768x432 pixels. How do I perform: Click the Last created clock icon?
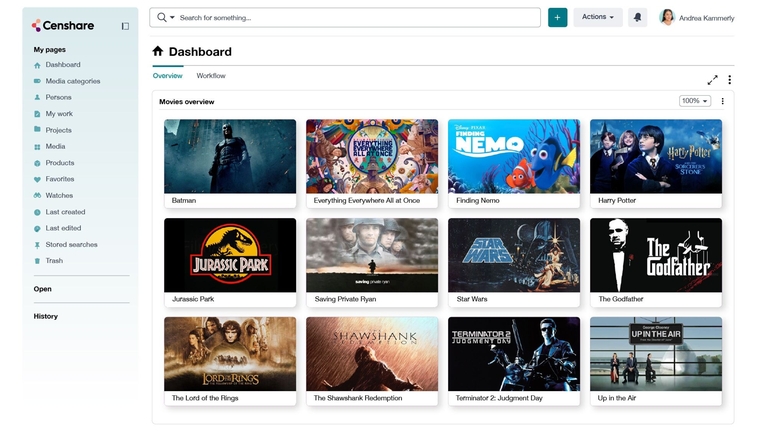[37, 212]
